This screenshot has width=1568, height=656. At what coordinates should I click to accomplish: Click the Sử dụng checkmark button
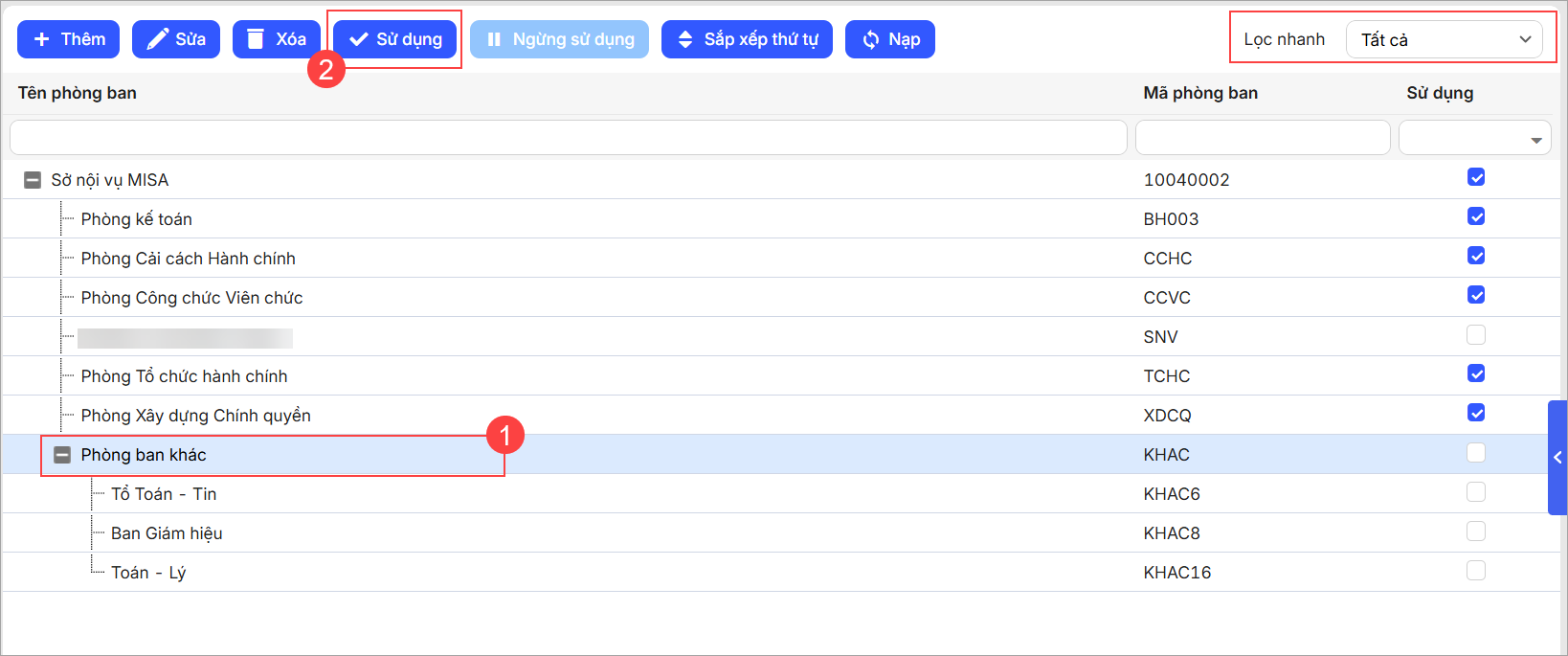point(394,39)
